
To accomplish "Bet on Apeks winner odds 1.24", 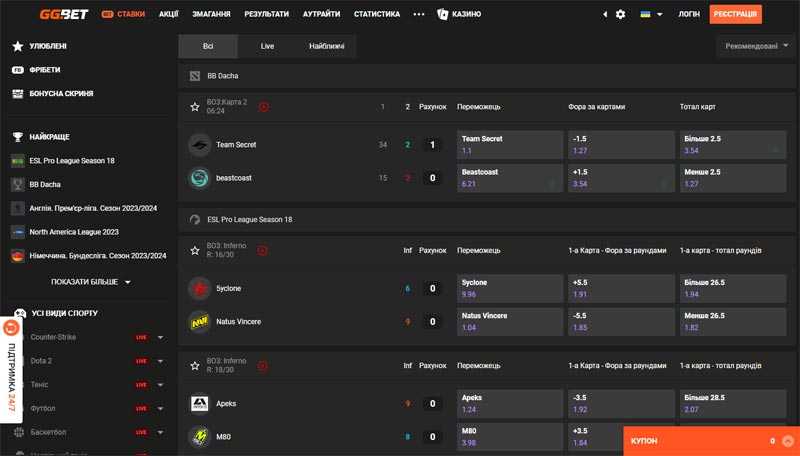I will pos(510,403).
